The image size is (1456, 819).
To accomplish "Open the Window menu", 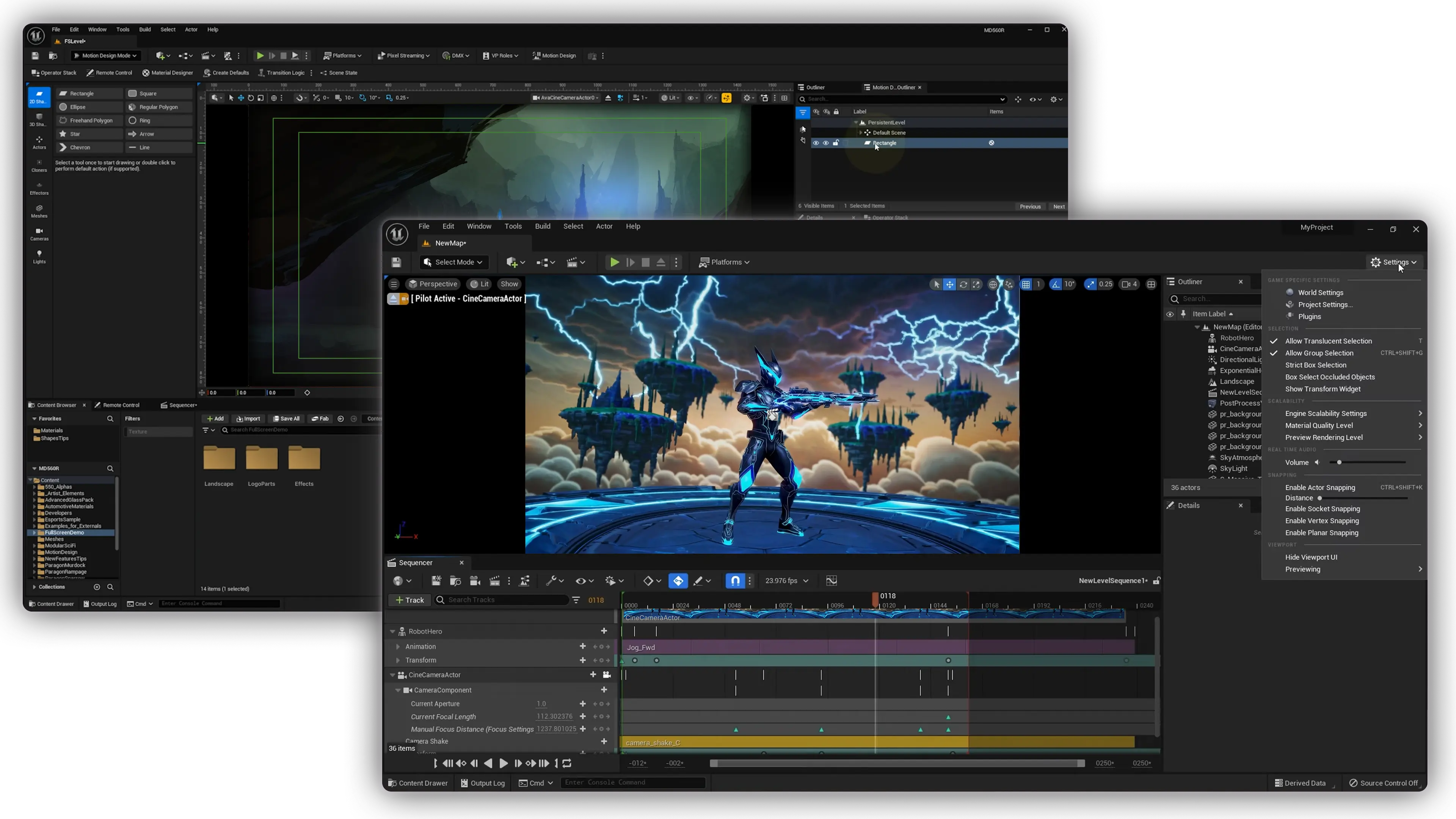I will point(479,226).
